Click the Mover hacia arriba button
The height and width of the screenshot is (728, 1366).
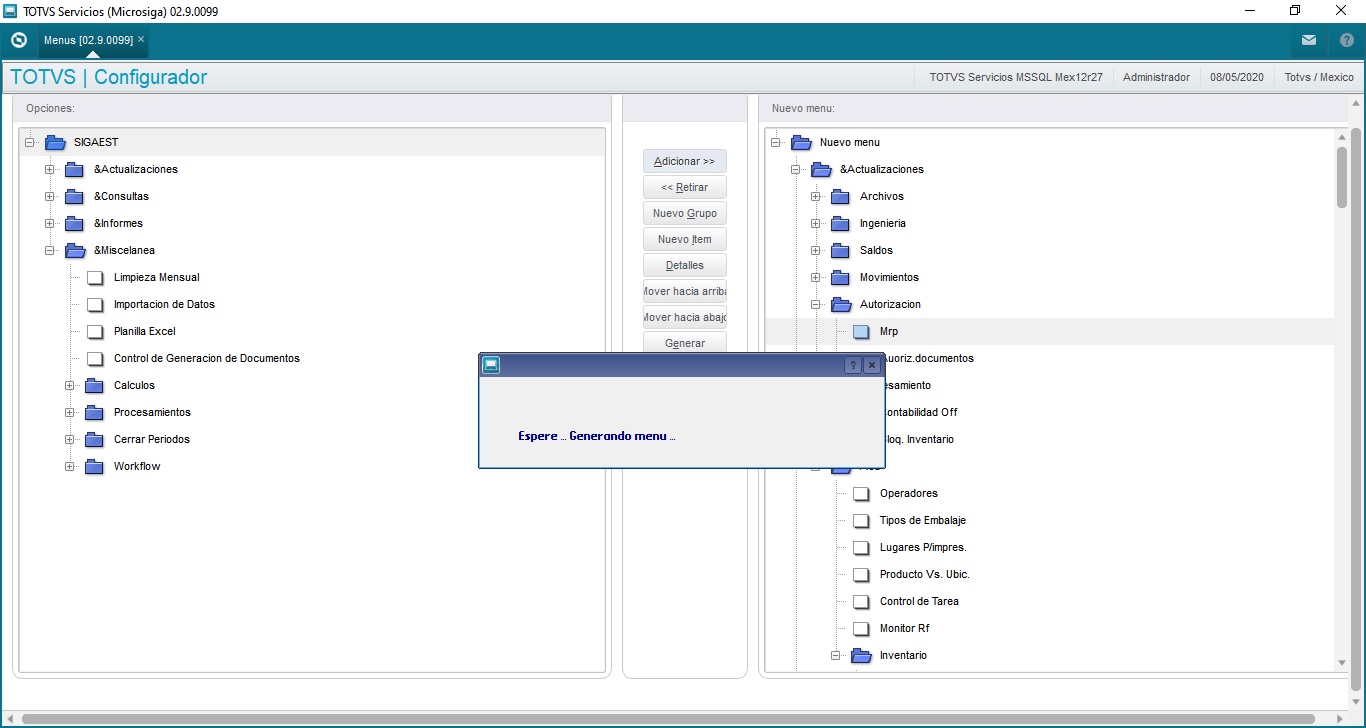coord(685,291)
